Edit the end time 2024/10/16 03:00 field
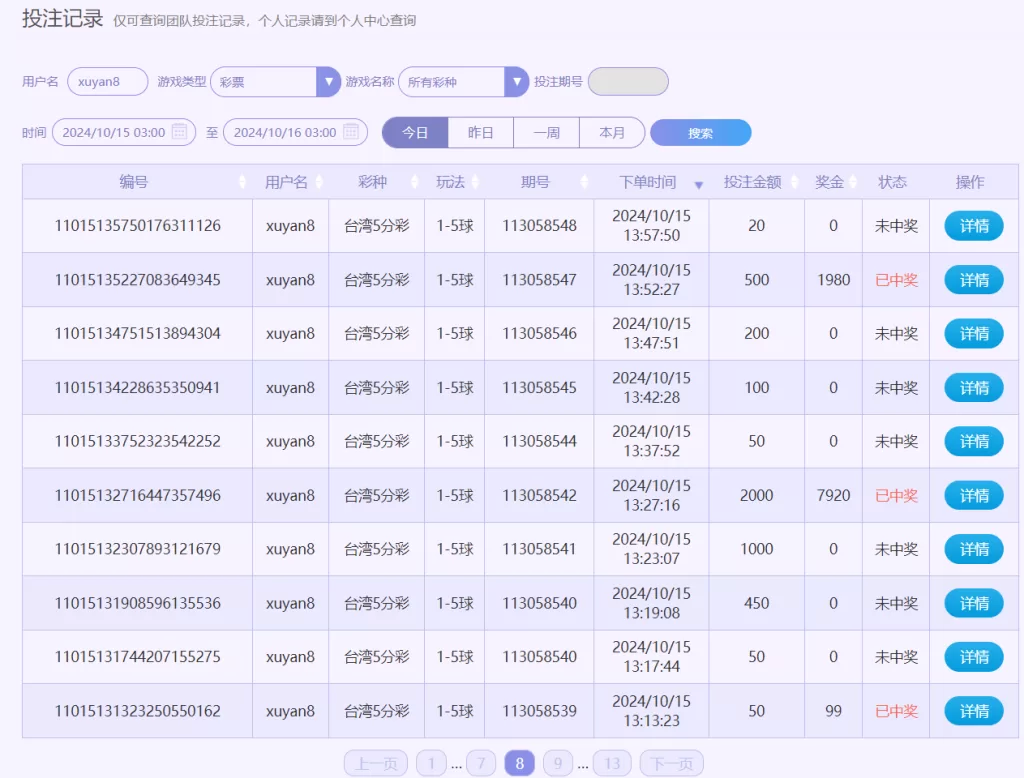The image size is (1024, 778). 295,133
